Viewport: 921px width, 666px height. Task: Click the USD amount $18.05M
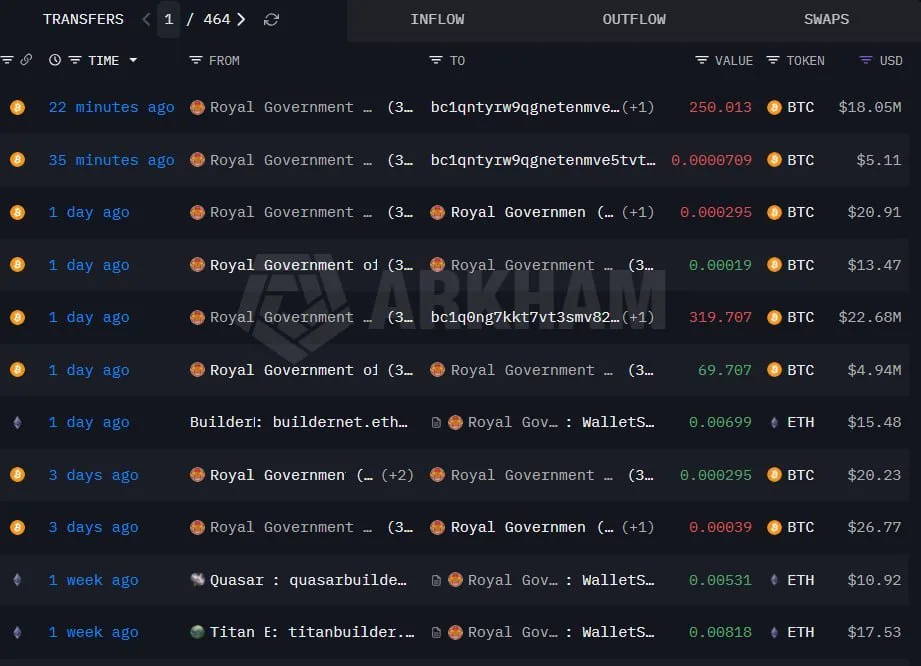[x=870, y=107]
